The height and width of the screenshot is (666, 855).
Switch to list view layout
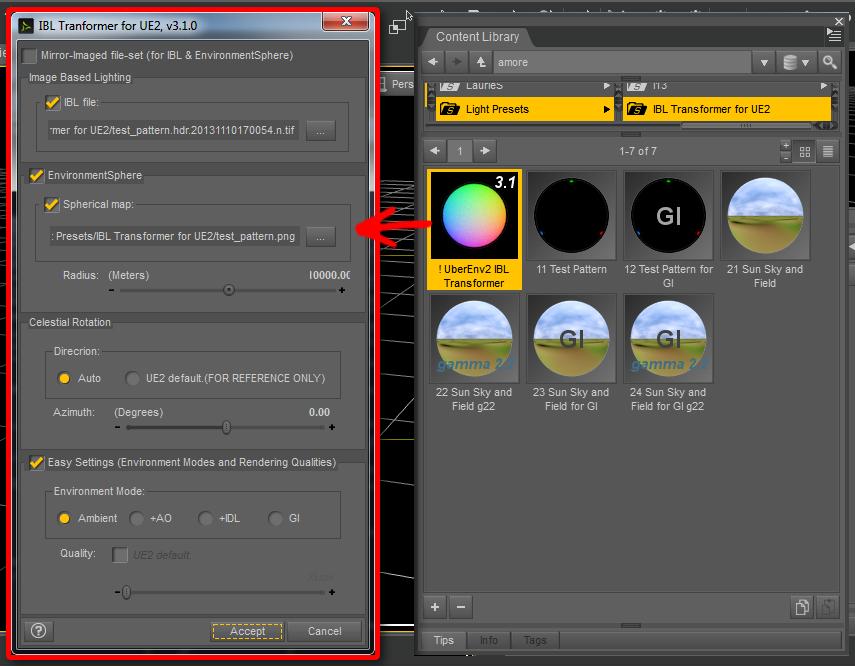[828, 152]
